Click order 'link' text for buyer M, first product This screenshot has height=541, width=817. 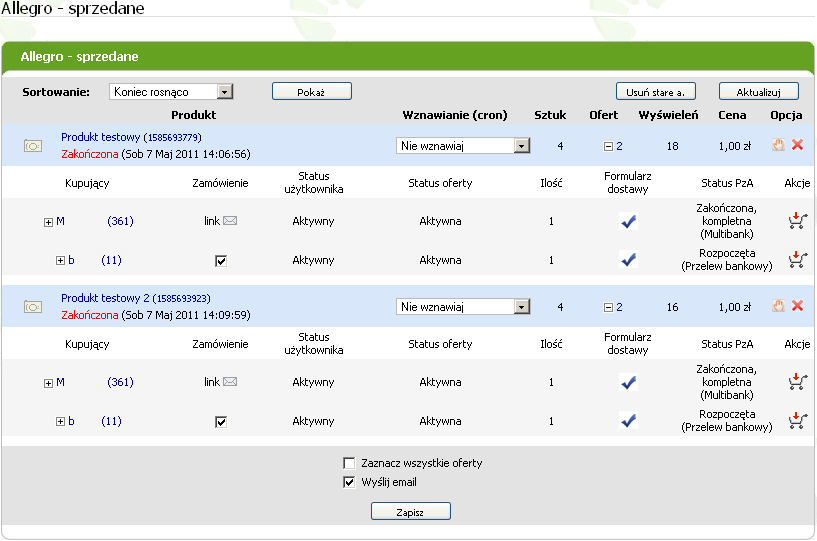point(212,221)
